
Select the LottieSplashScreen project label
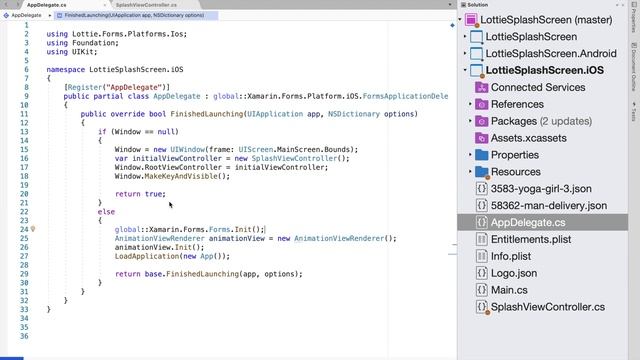click(531, 37)
